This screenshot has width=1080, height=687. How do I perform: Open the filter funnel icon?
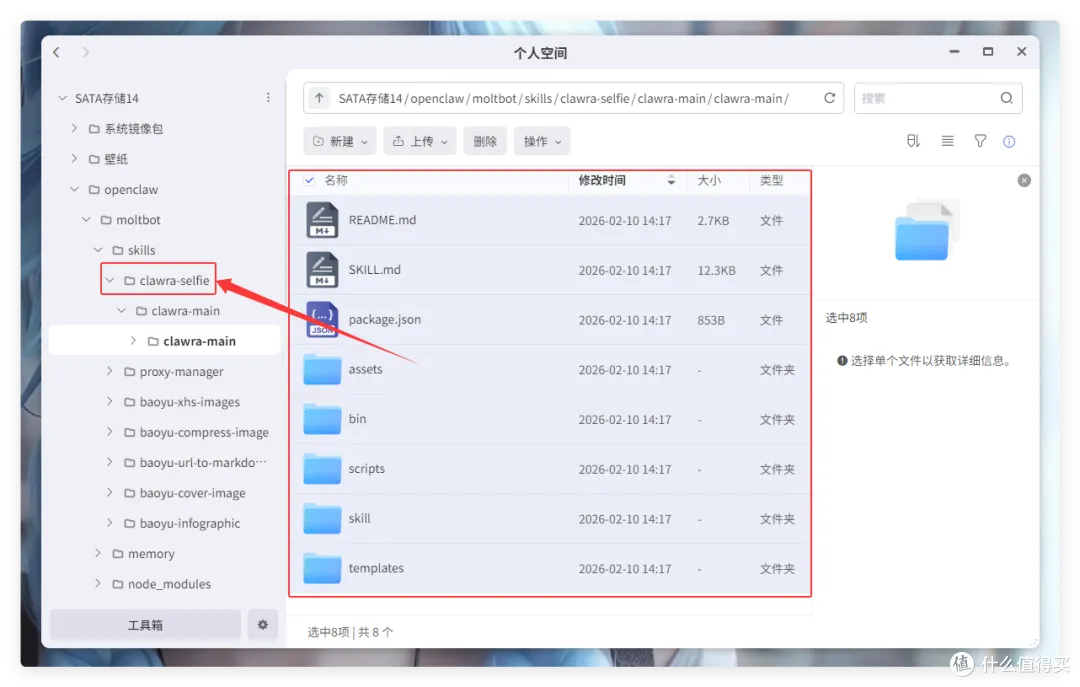[x=980, y=141]
